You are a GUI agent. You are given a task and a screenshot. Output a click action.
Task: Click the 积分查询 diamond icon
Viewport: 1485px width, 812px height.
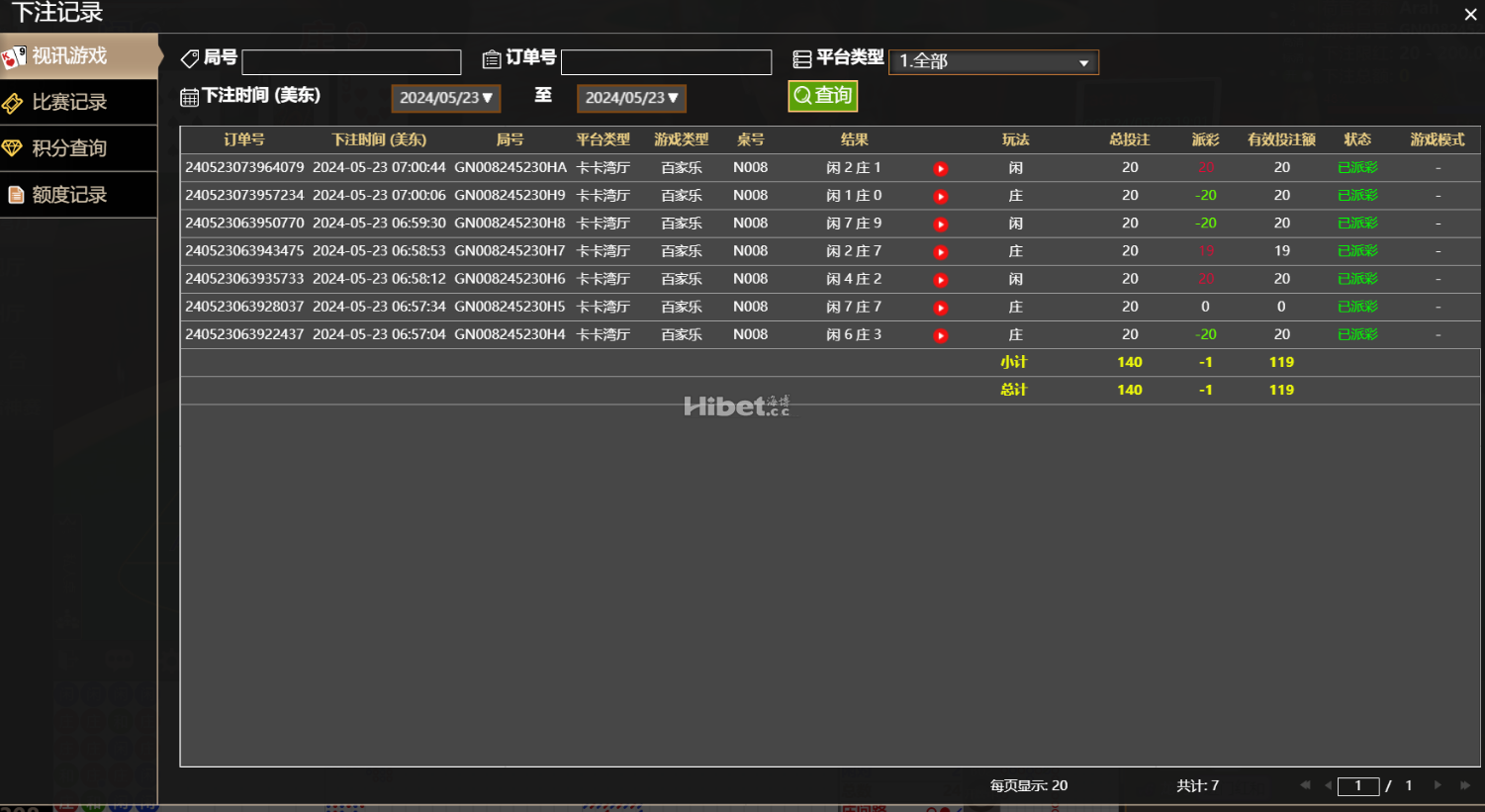(13, 148)
